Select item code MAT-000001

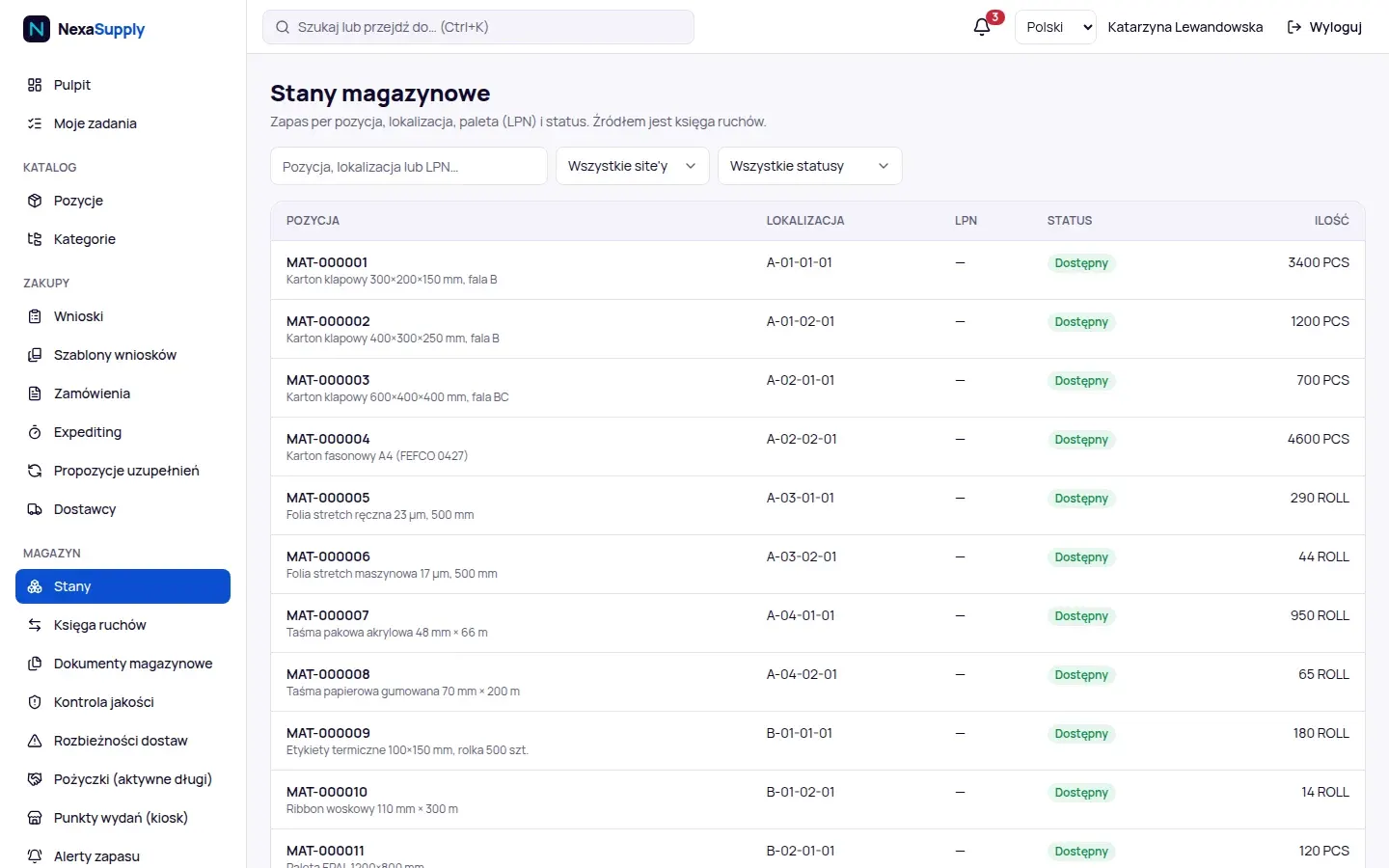327,262
